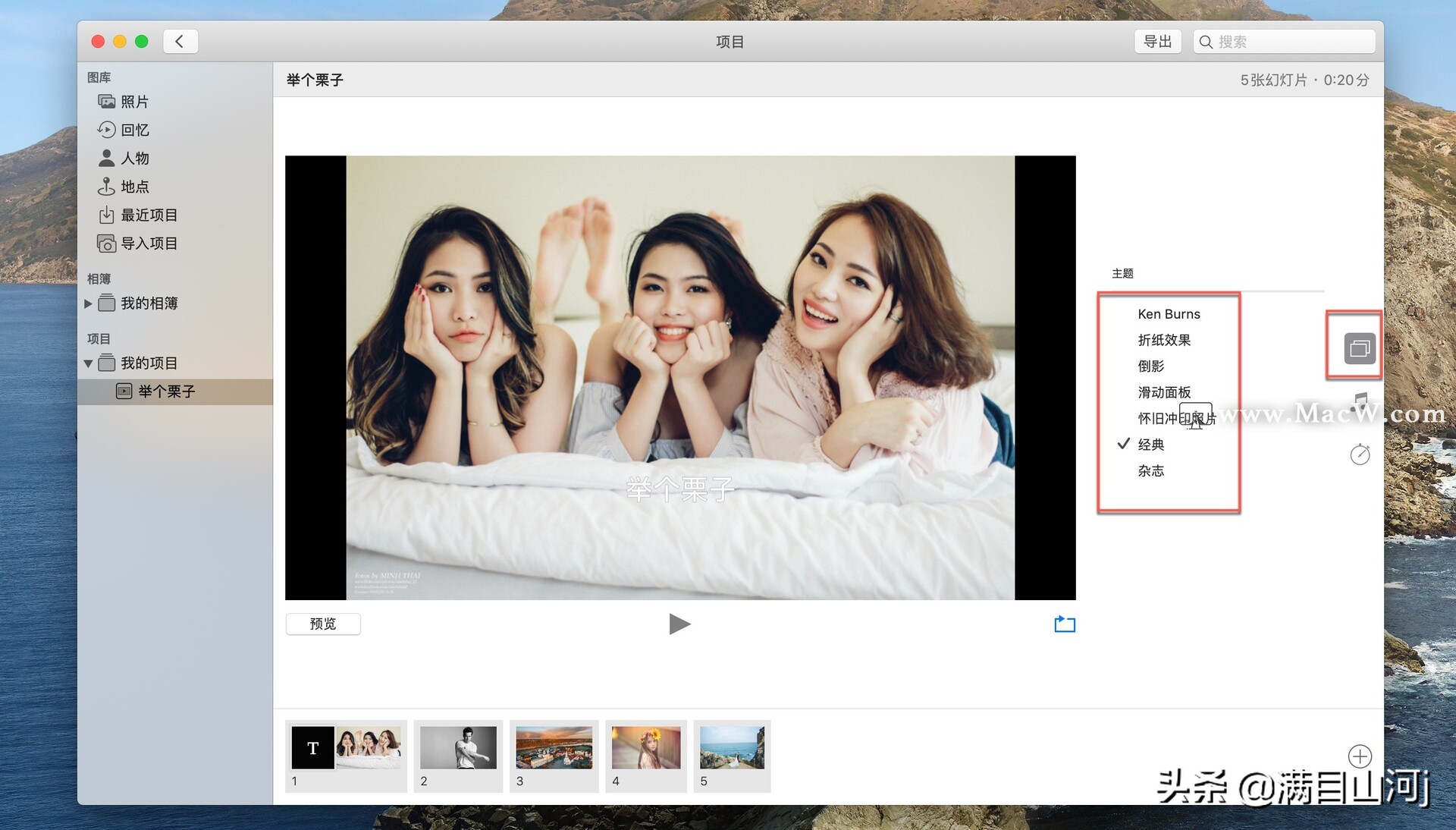Select the Ken Burns theme
The width and height of the screenshot is (1456, 830).
point(1169,314)
